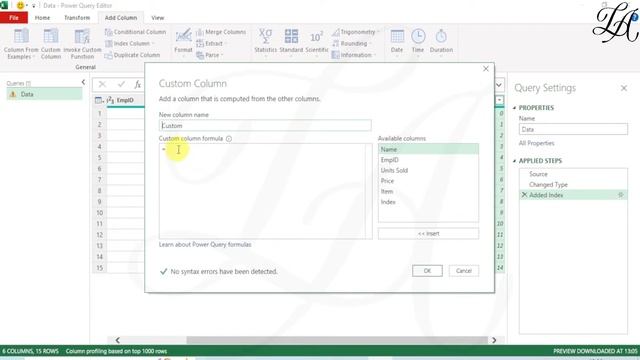Select Item in Available columns
This screenshot has height=360, width=640.
pos(428,191)
